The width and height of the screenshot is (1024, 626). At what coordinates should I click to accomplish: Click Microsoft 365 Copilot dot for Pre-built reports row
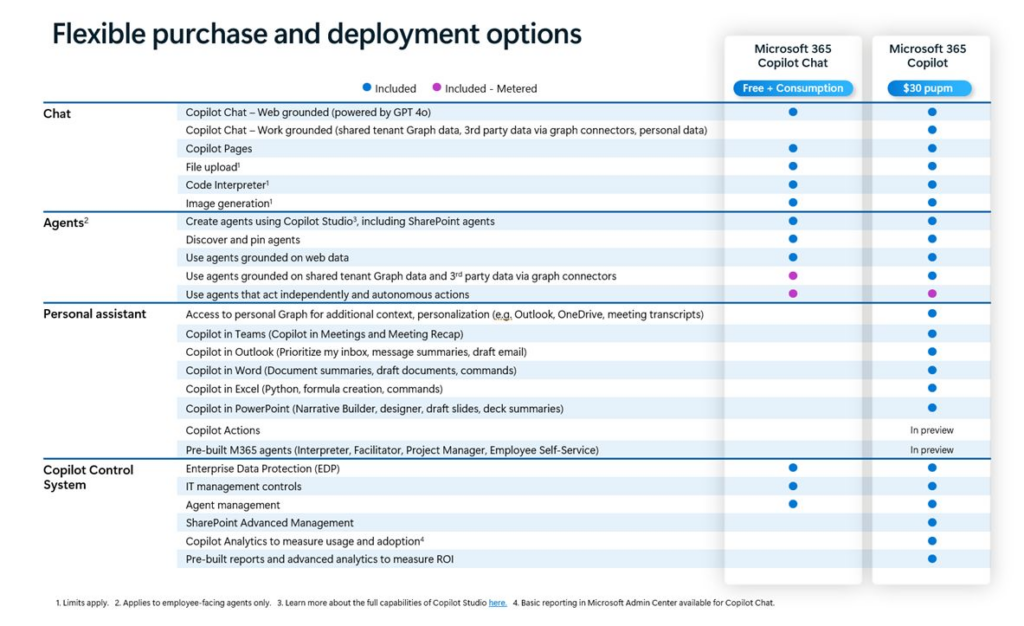click(x=932, y=559)
